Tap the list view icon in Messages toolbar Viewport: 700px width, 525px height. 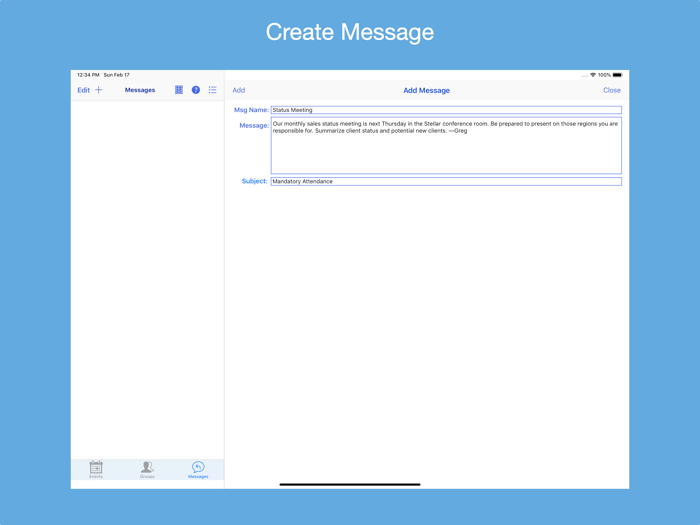pyautogui.click(x=212, y=90)
